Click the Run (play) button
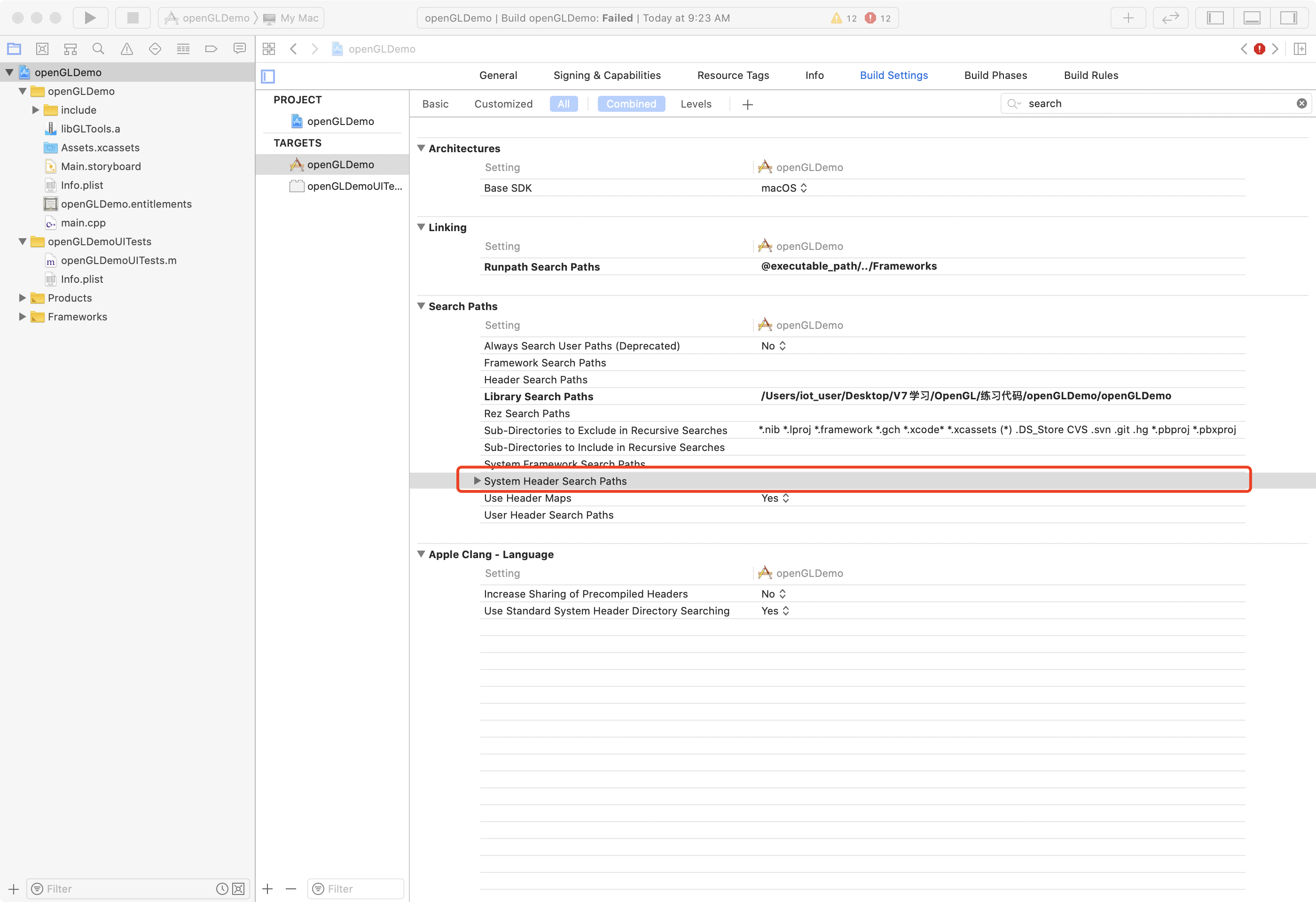 (x=90, y=18)
